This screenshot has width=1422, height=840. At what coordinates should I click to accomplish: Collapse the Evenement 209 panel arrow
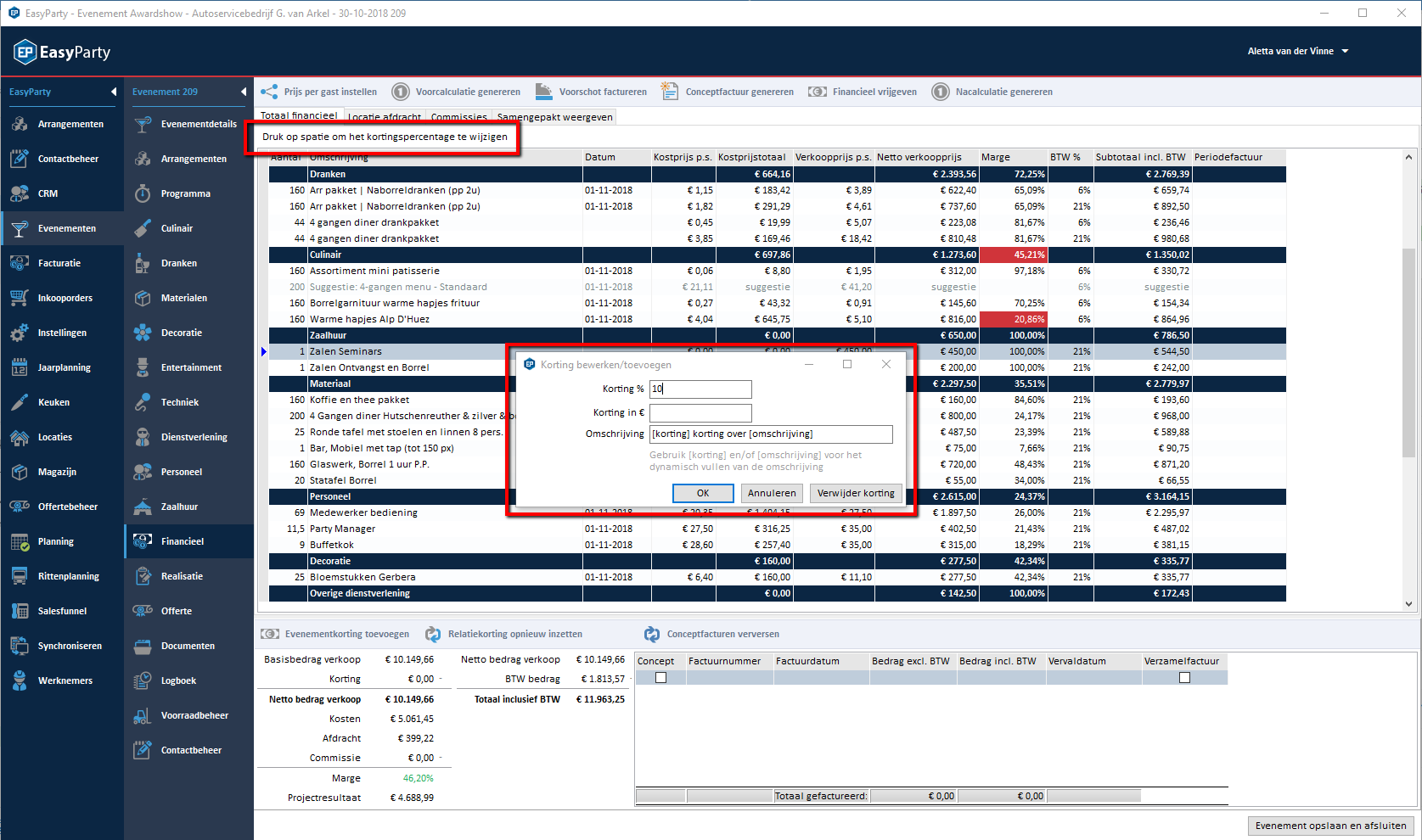coord(244,92)
